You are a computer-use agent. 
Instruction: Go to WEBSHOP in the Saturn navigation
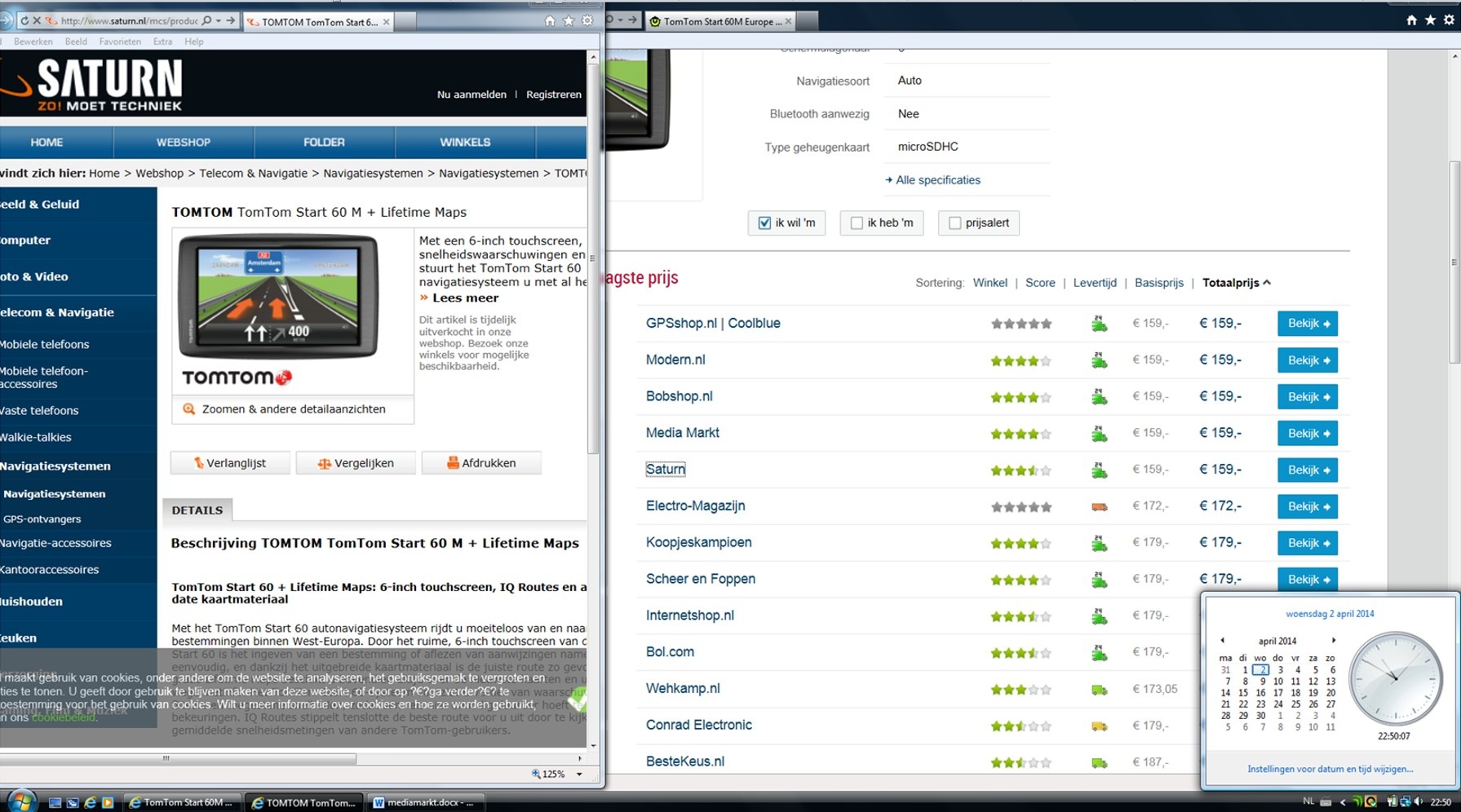(184, 142)
